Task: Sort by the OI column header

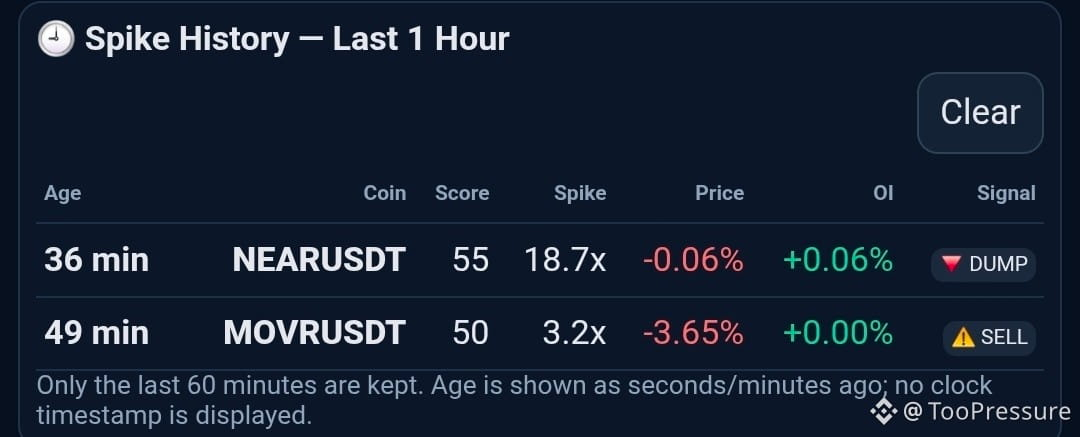Action: (x=883, y=193)
